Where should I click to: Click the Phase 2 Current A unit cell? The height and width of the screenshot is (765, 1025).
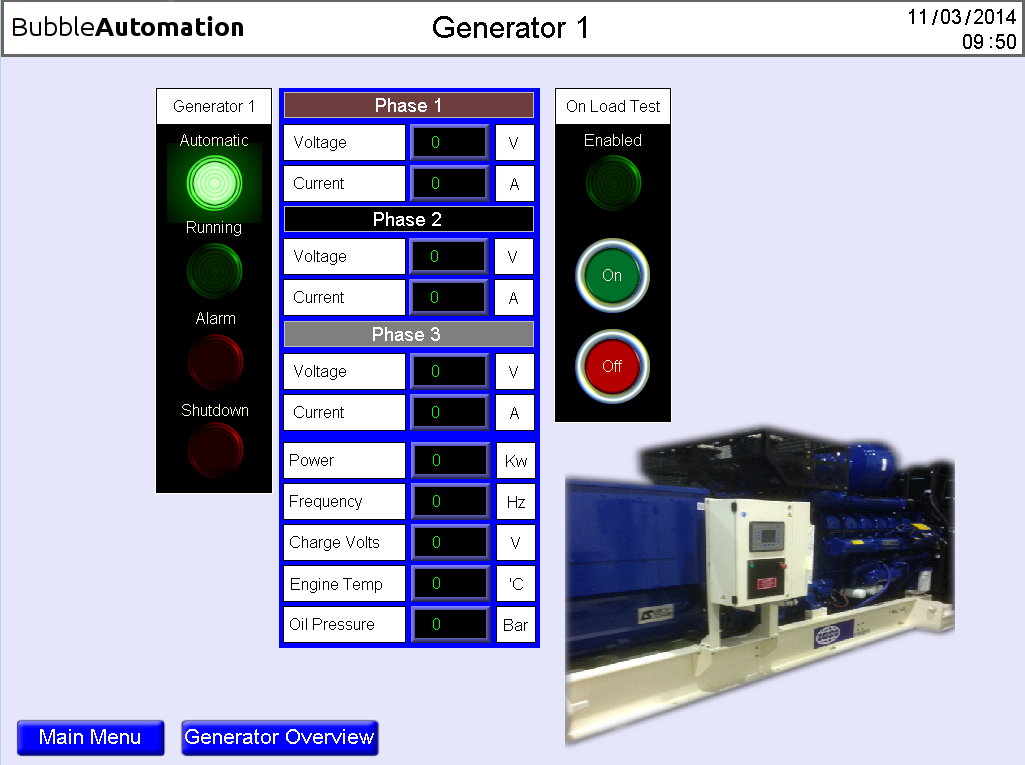point(514,298)
